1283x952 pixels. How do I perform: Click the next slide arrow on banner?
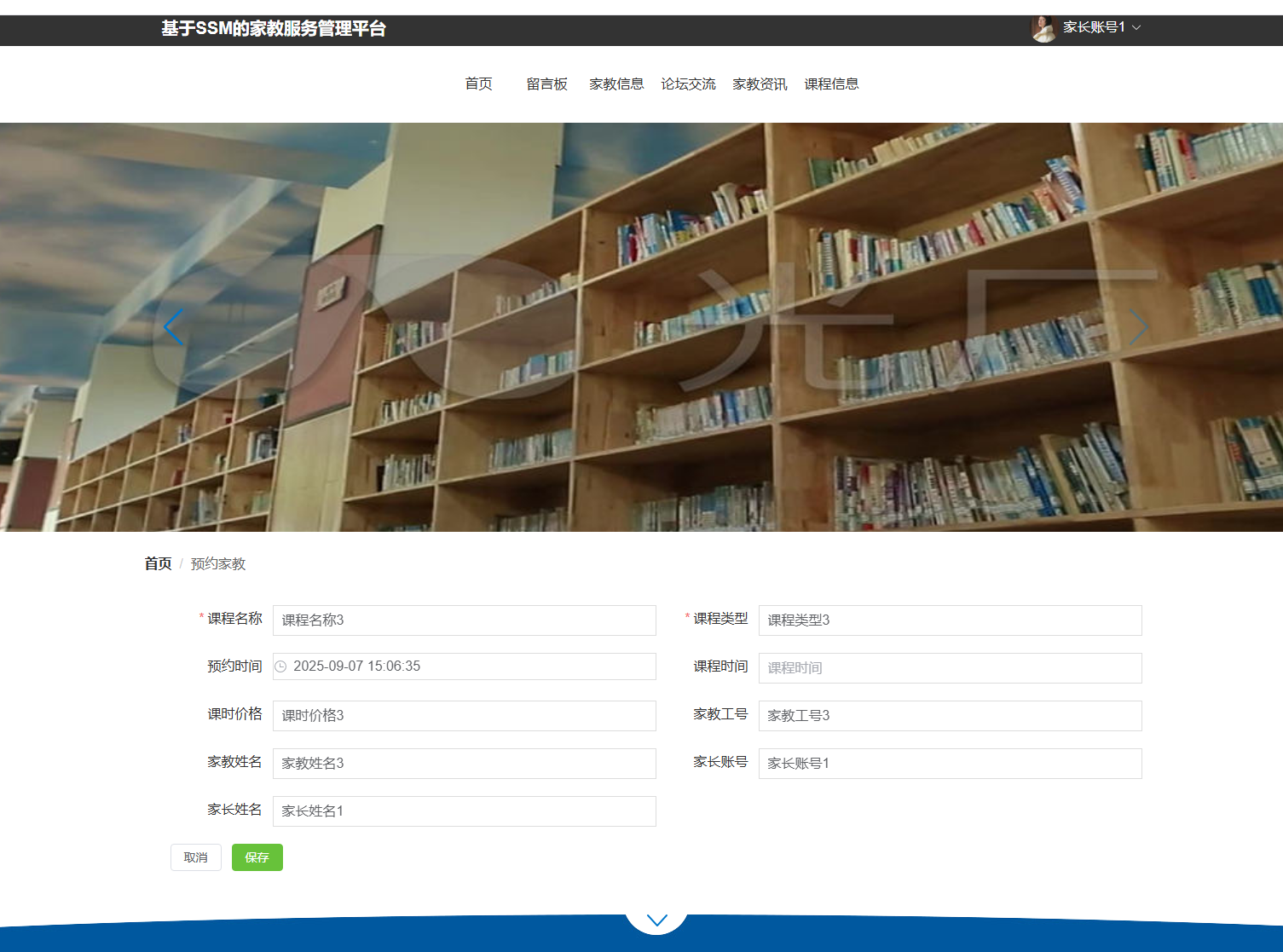pos(1139,327)
